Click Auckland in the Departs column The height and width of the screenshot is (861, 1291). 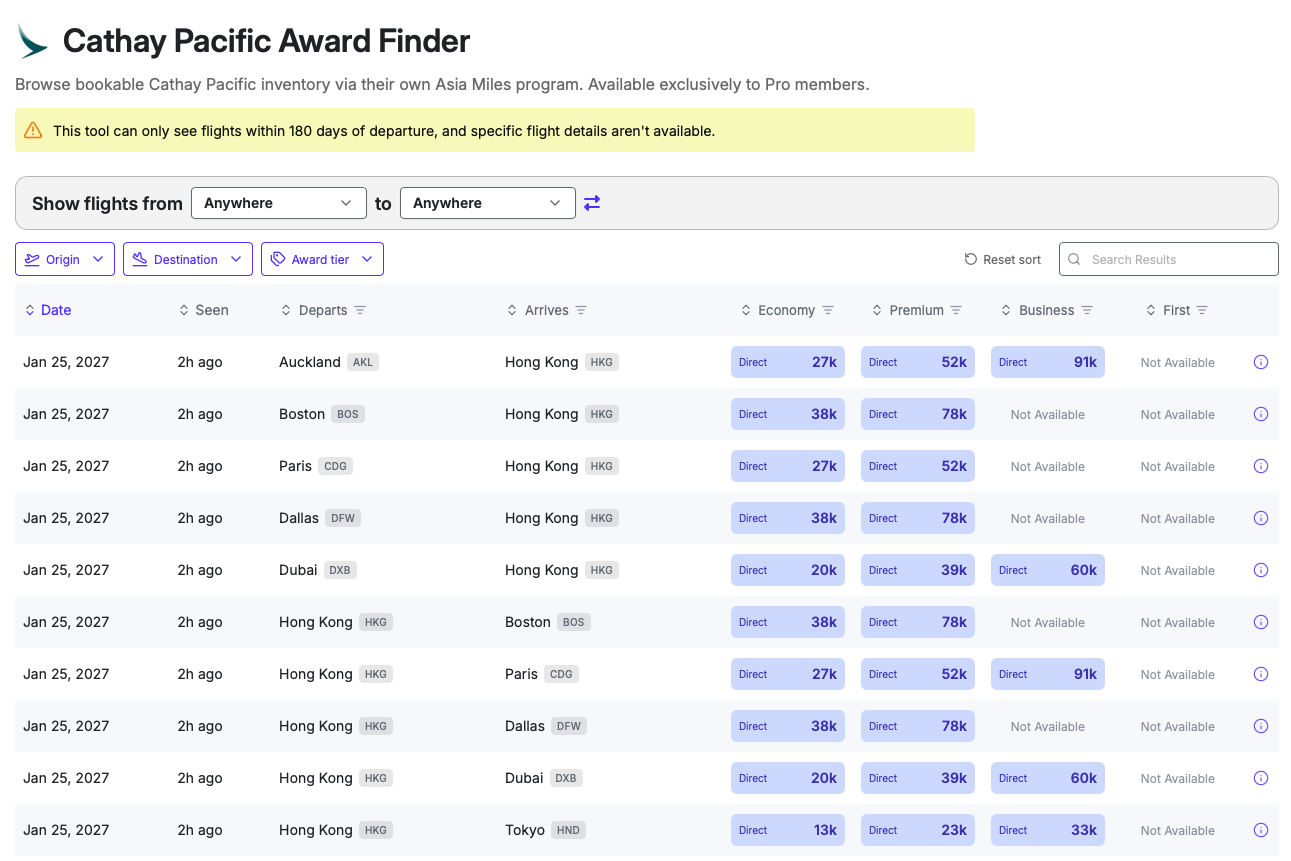[310, 362]
